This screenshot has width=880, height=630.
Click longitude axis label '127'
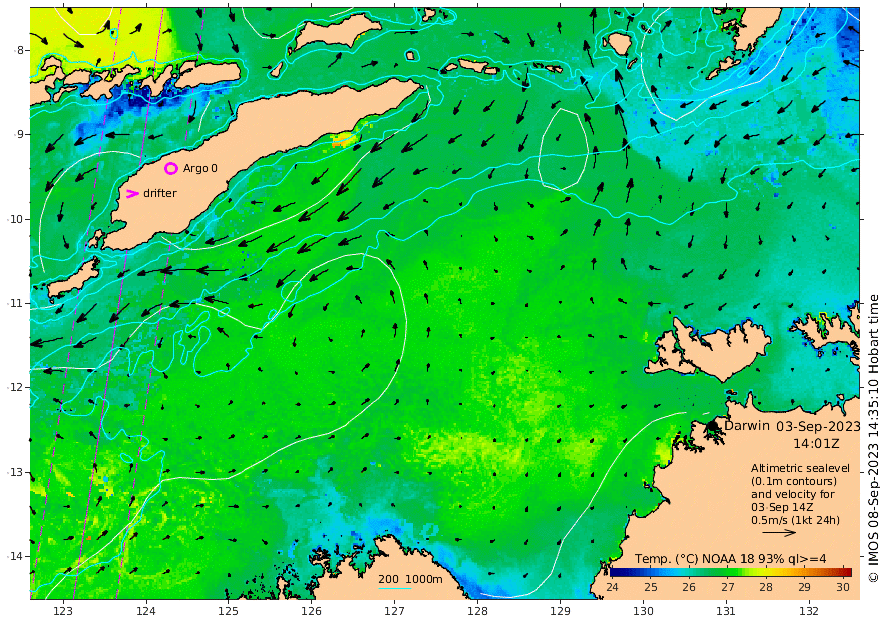coord(395,611)
